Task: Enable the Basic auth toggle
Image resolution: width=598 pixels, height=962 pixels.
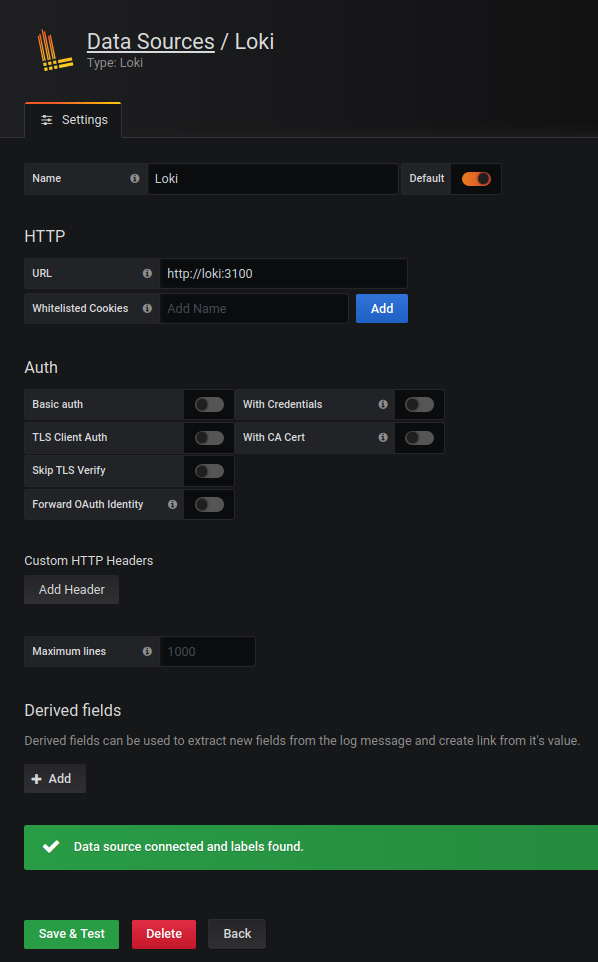Action: click(209, 404)
